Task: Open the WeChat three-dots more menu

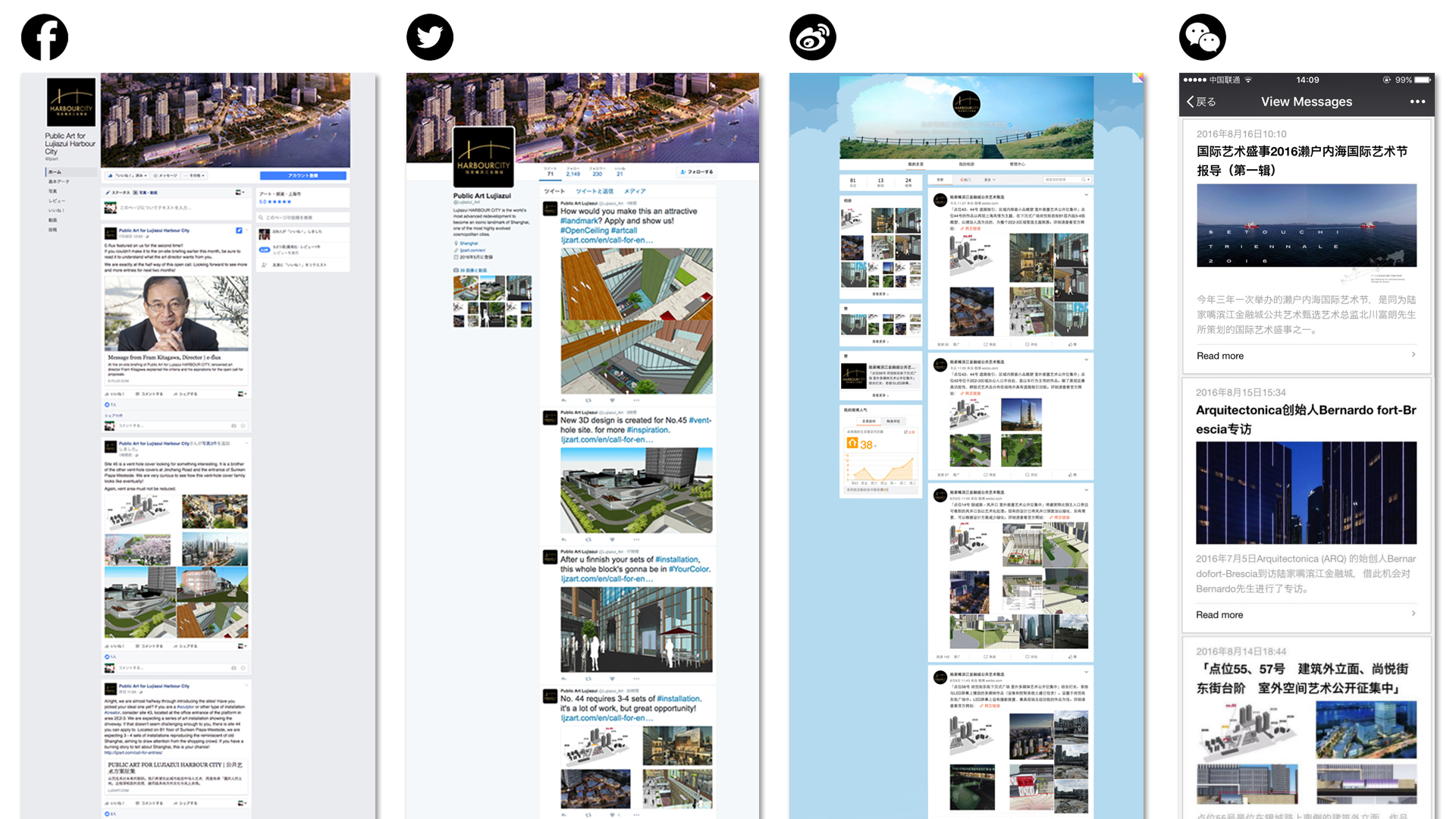Action: 1417,102
